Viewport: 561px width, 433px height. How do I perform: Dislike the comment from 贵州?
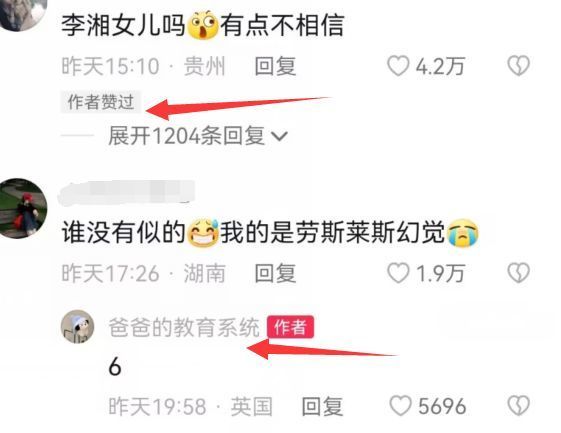tap(518, 66)
